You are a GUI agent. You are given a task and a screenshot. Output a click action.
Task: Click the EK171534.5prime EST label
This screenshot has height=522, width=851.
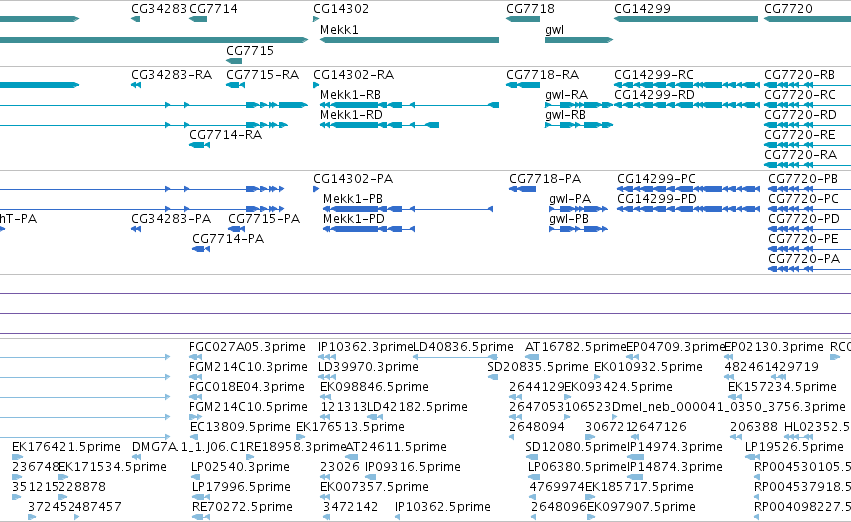tap(112, 467)
